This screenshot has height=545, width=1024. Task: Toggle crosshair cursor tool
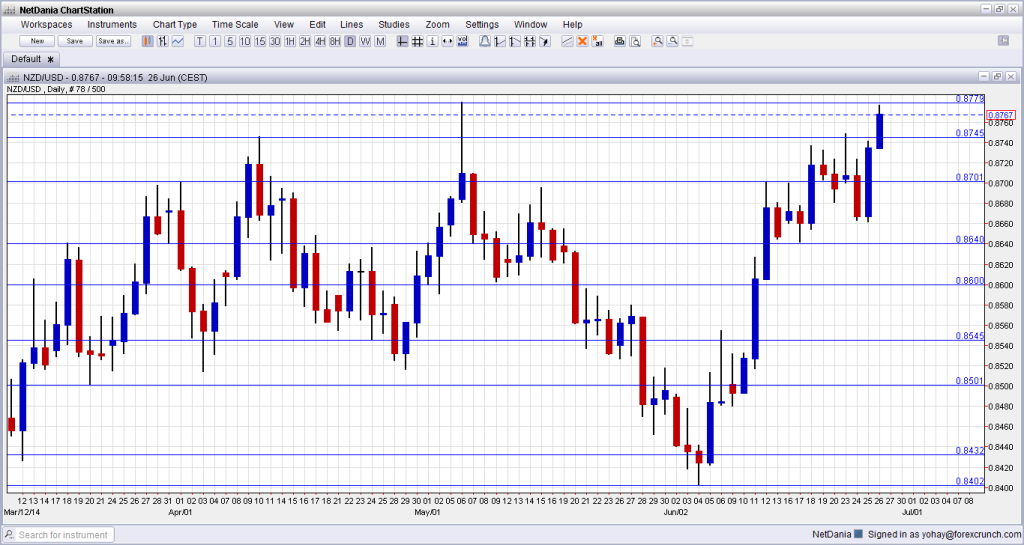click(x=402, y=41)
